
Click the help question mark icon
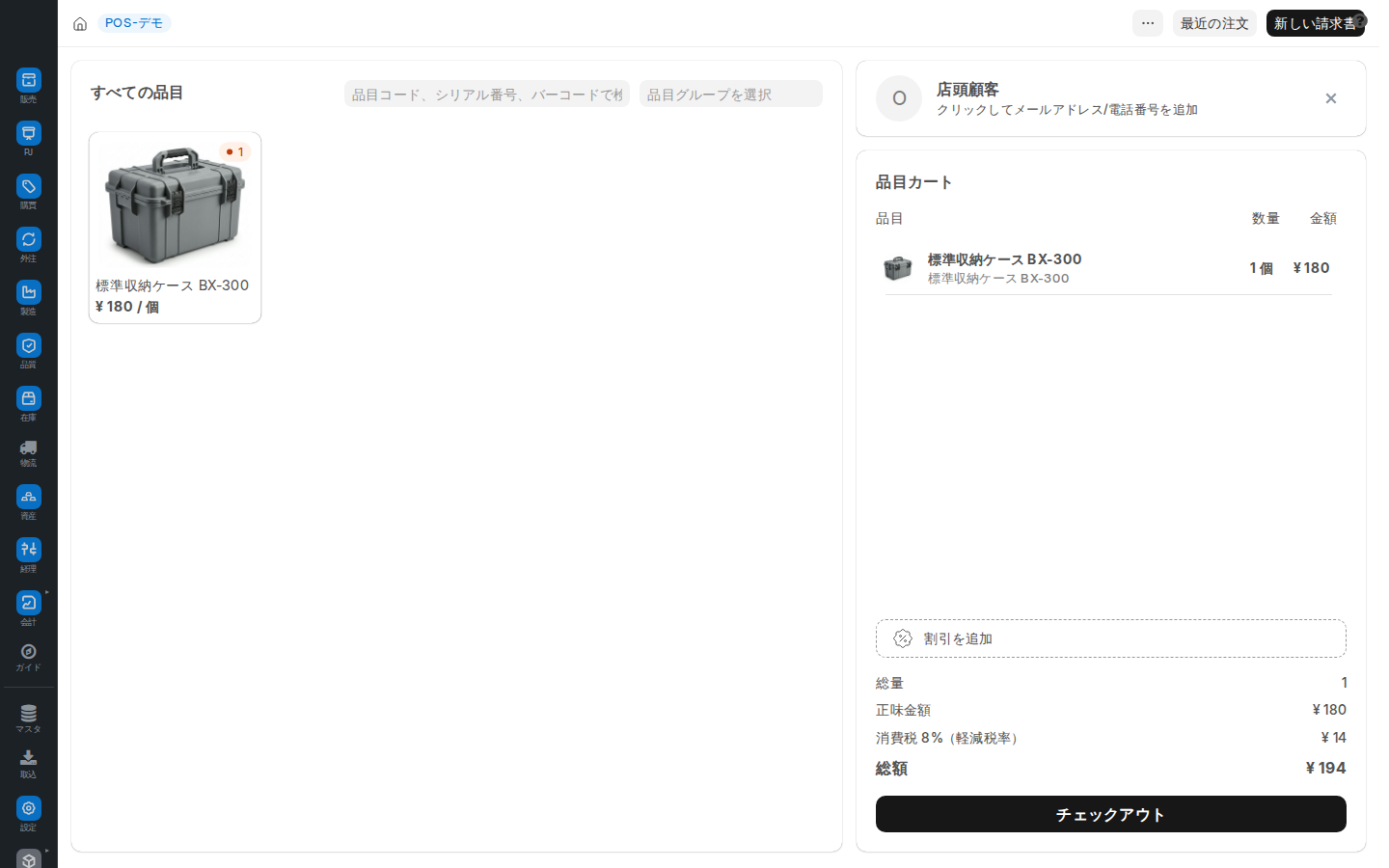(x=1360, y=20)
